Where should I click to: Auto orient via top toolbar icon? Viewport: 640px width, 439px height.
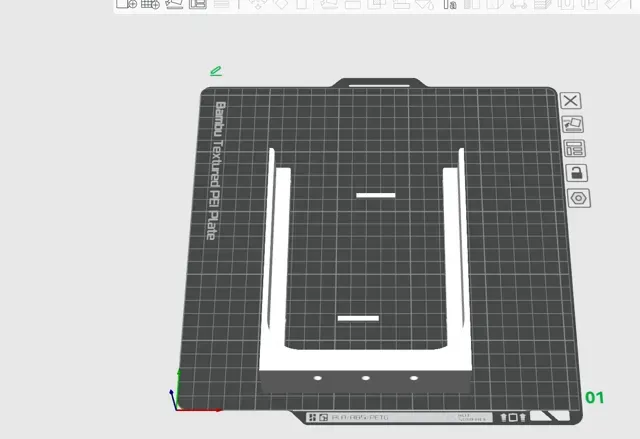[174, 4]
